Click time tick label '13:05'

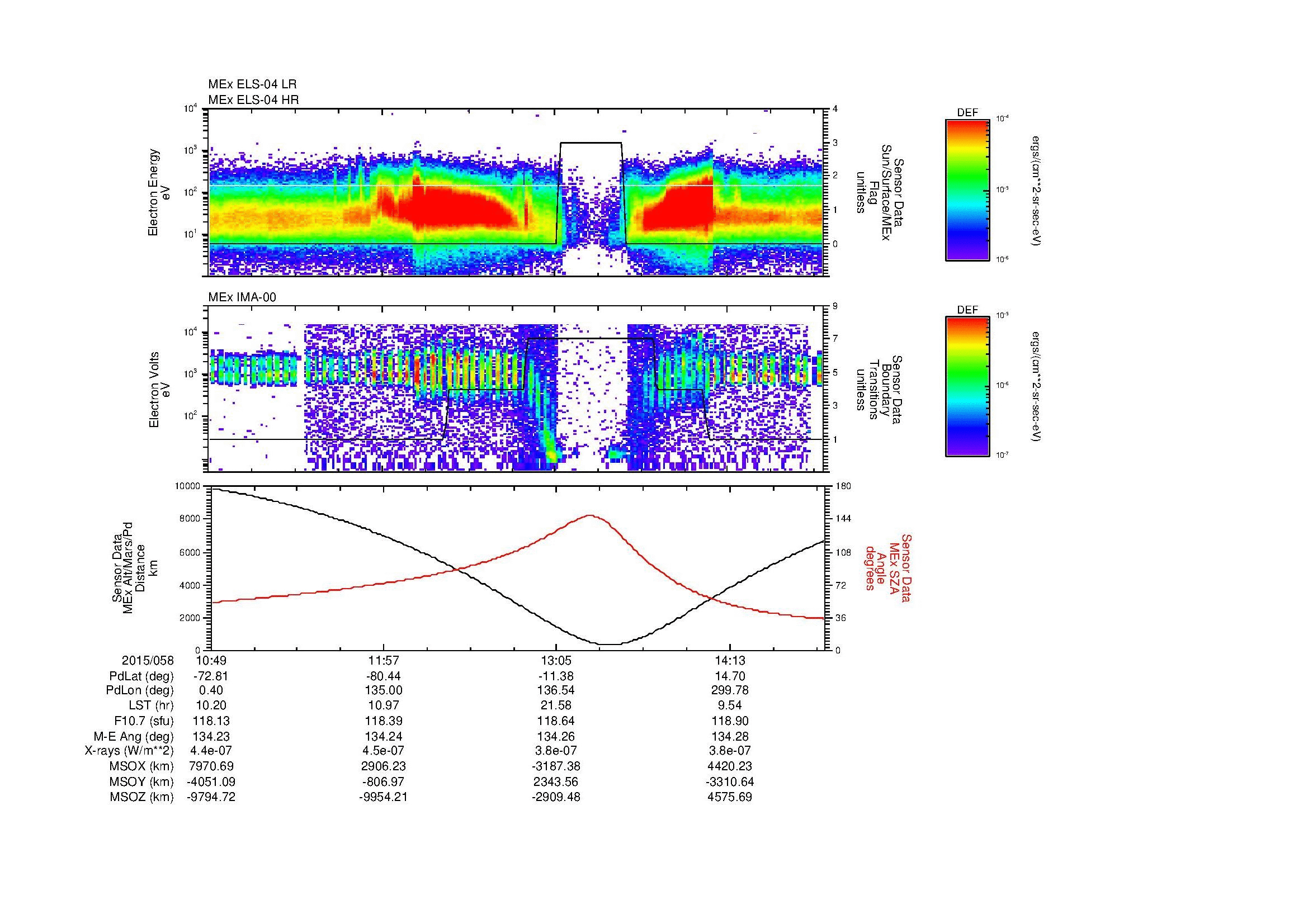pos(556,661)
